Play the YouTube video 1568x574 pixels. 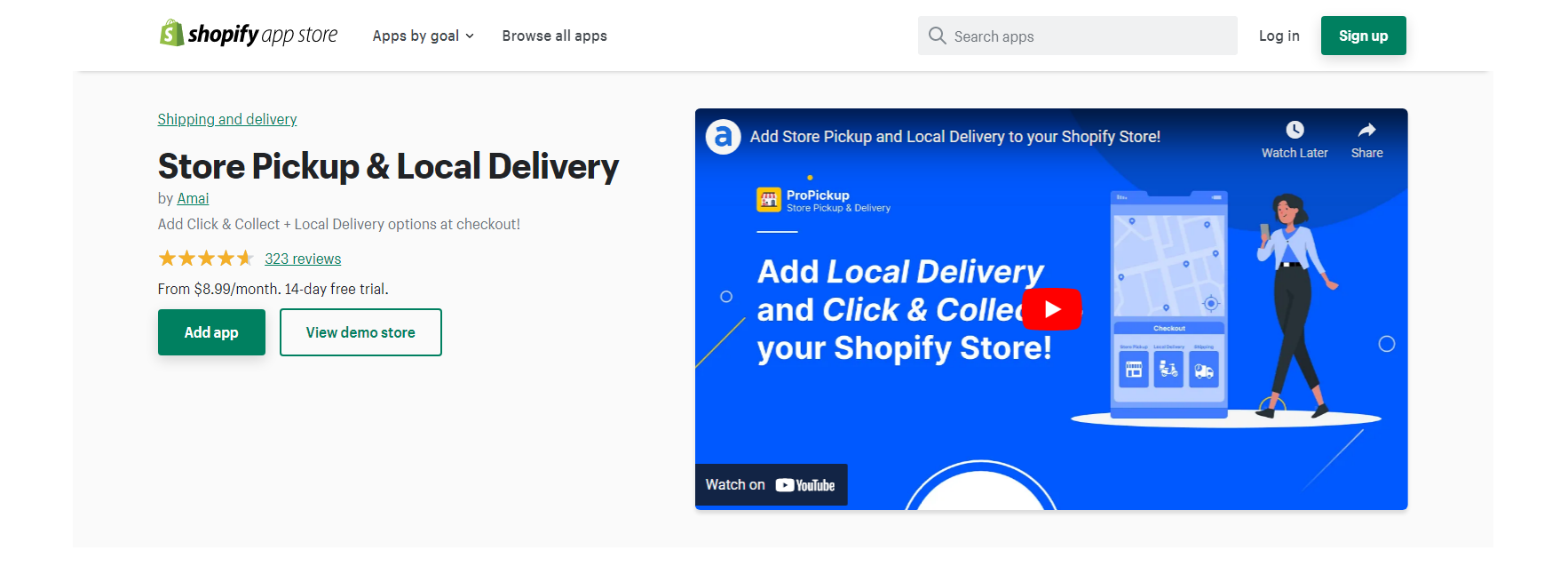point(1052,309)
